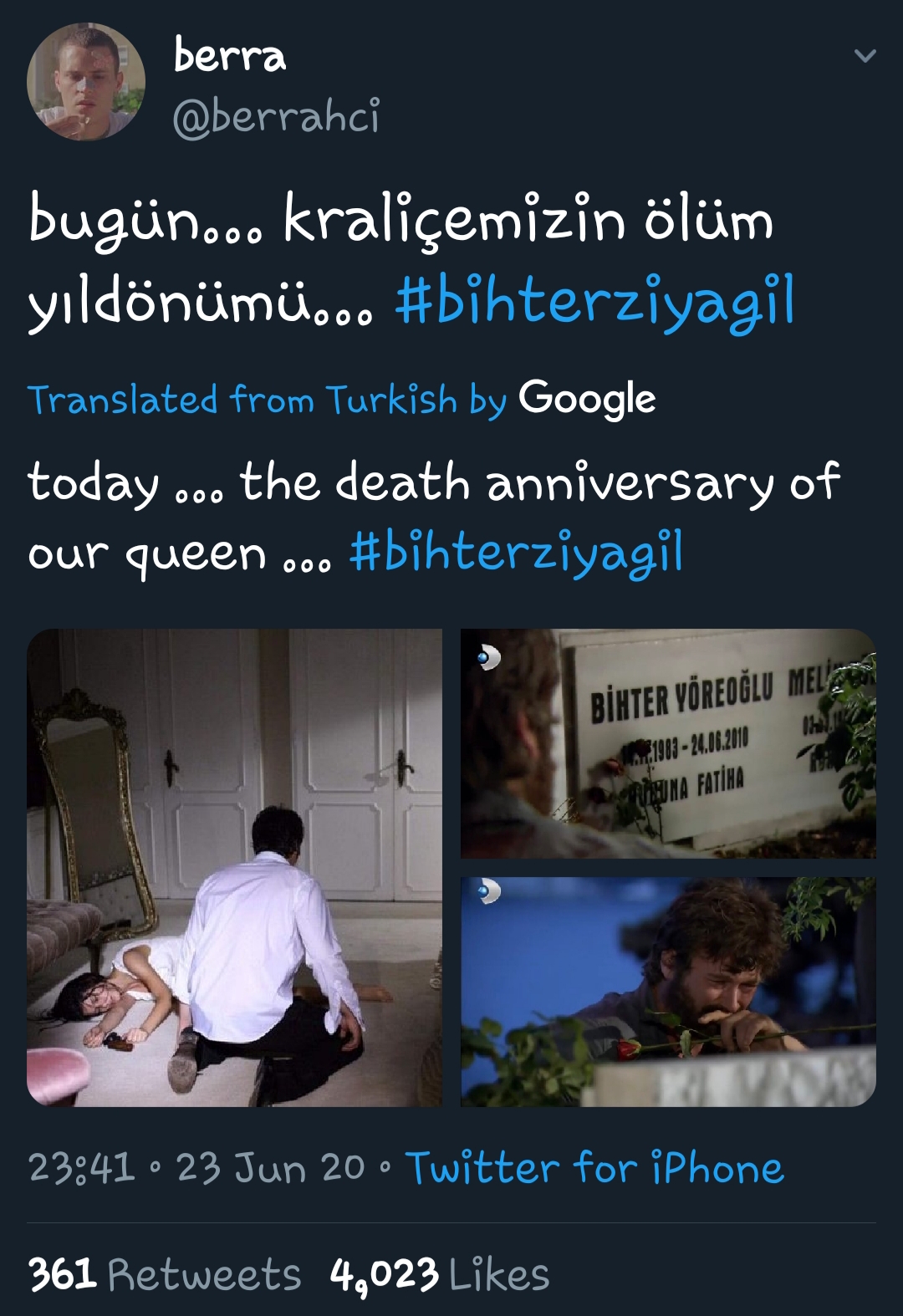The image size is (903, 1316).
Task: Tap the channel logo on gravestone image
Action: coord(487,659)
